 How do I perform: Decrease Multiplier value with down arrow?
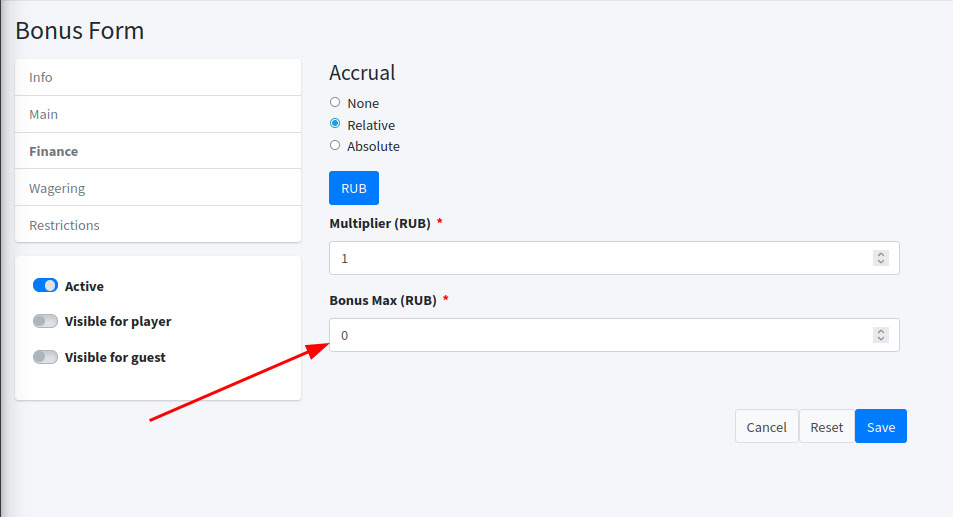pyautogui.click(x=881, y=262)
